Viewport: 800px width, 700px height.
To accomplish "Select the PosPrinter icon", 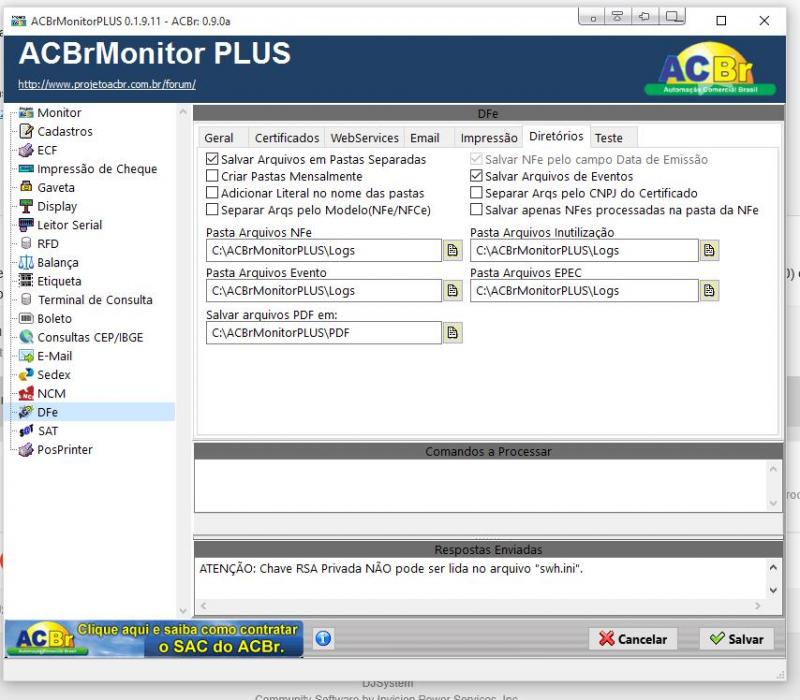I will click(26, 449).
